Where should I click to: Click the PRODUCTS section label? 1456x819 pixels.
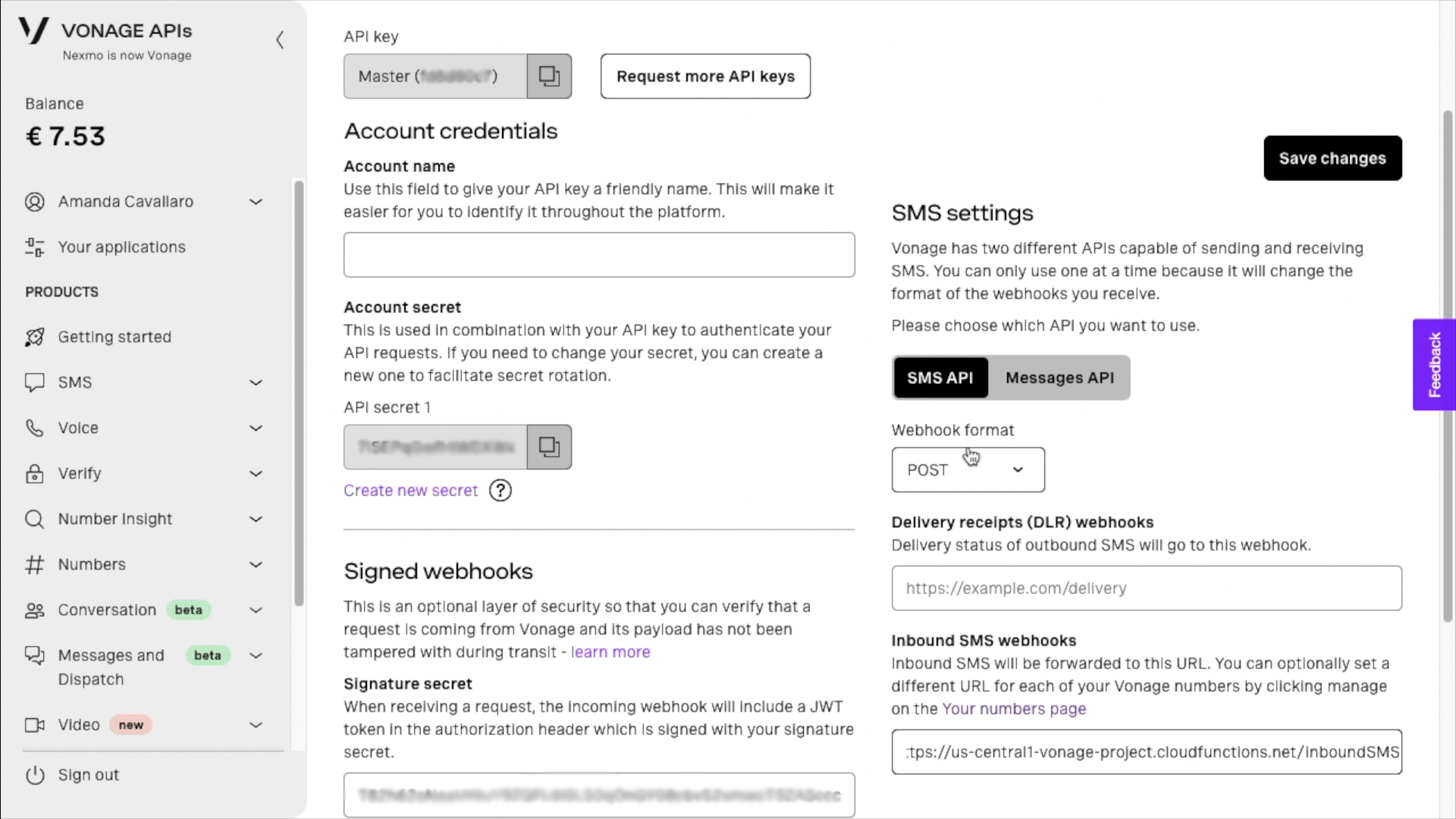click(62, 292)
